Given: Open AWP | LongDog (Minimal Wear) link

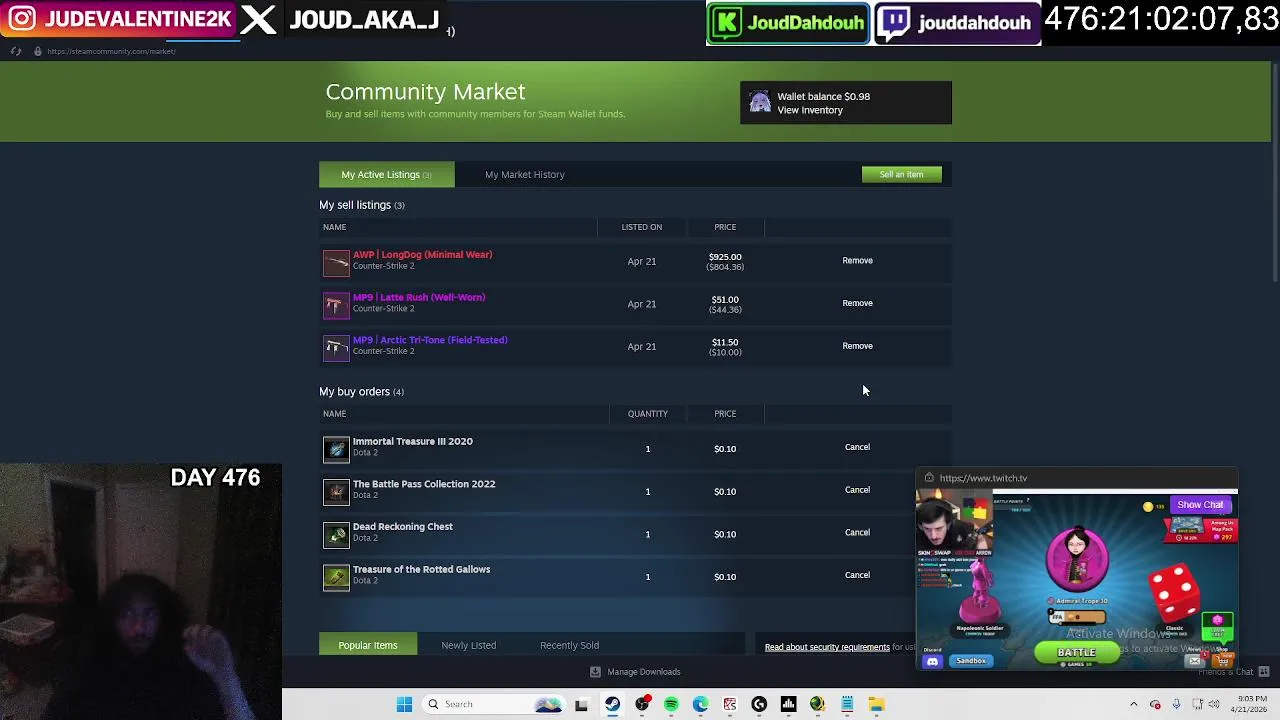Looking at the screenshot, I should pyautogui.click(x=422, y=254).
